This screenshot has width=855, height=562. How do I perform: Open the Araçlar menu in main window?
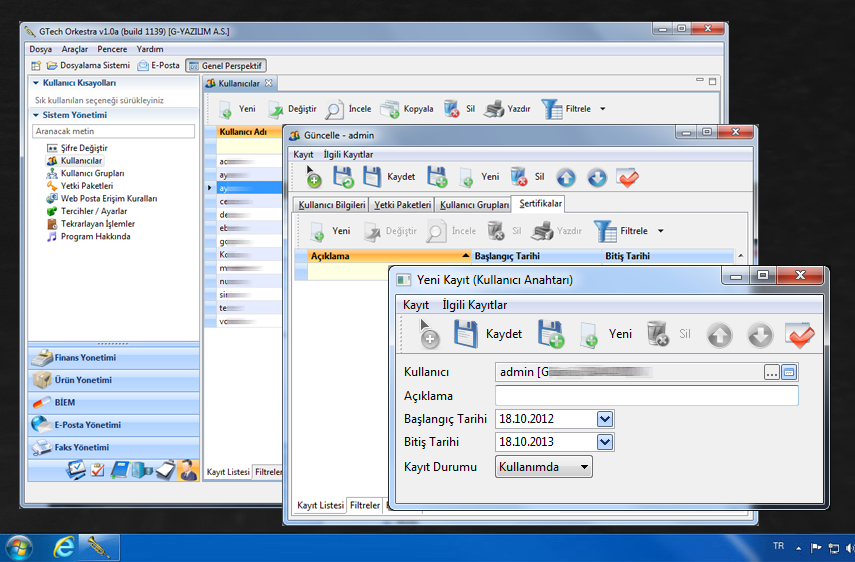point(74,49)
